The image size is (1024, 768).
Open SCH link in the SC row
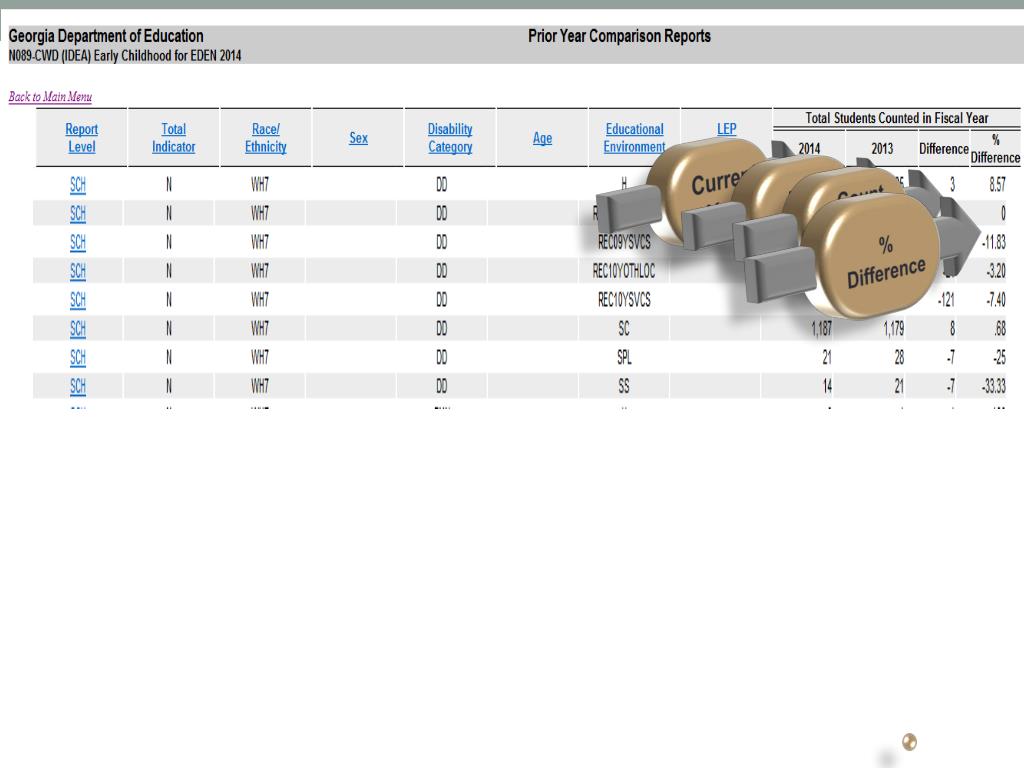coord(78,328)
